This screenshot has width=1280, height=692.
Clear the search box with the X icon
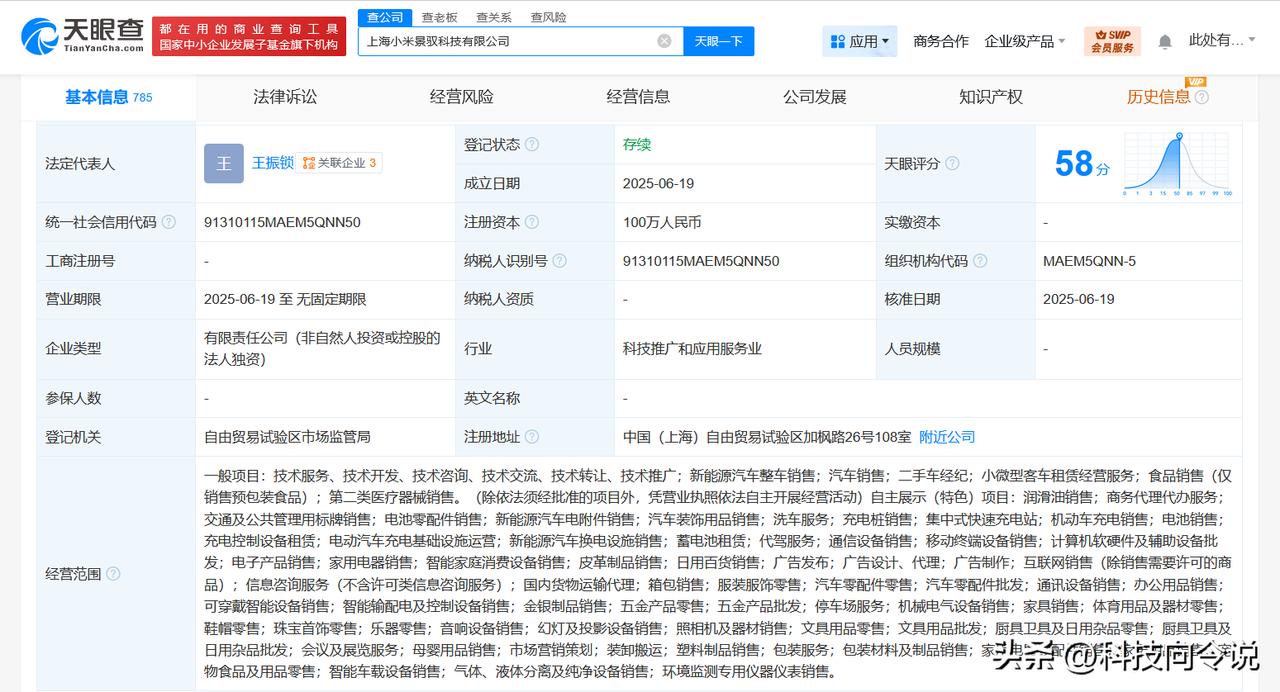[664, 41]
